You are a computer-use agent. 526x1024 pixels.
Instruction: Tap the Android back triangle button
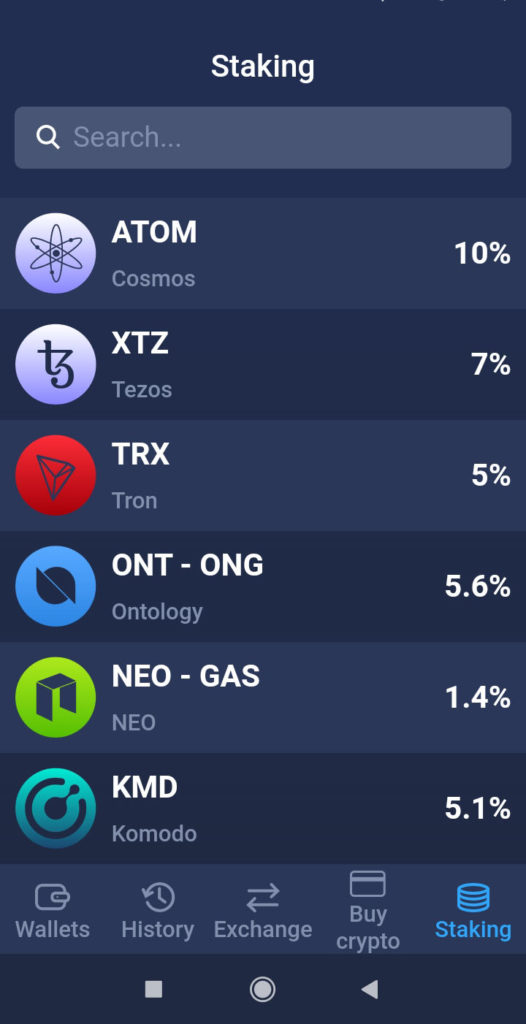click(x=370, y=989)
